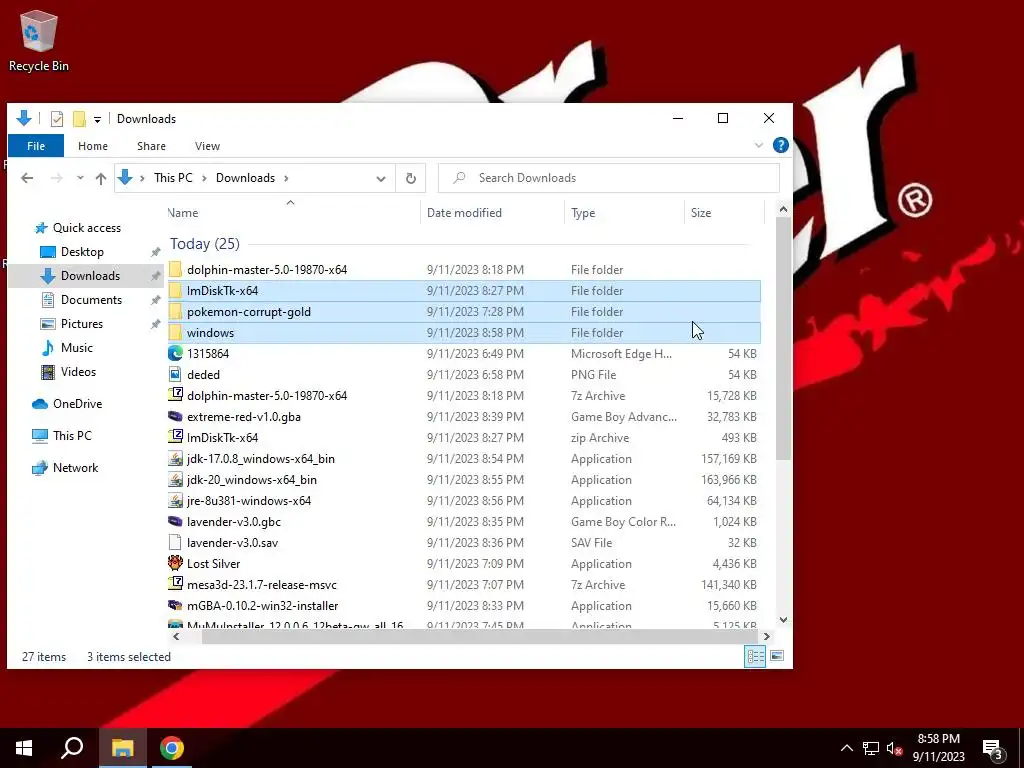This screenshot has height=768, width=1024.
Task: Open the address bar history dropdown
Action: 381,178
